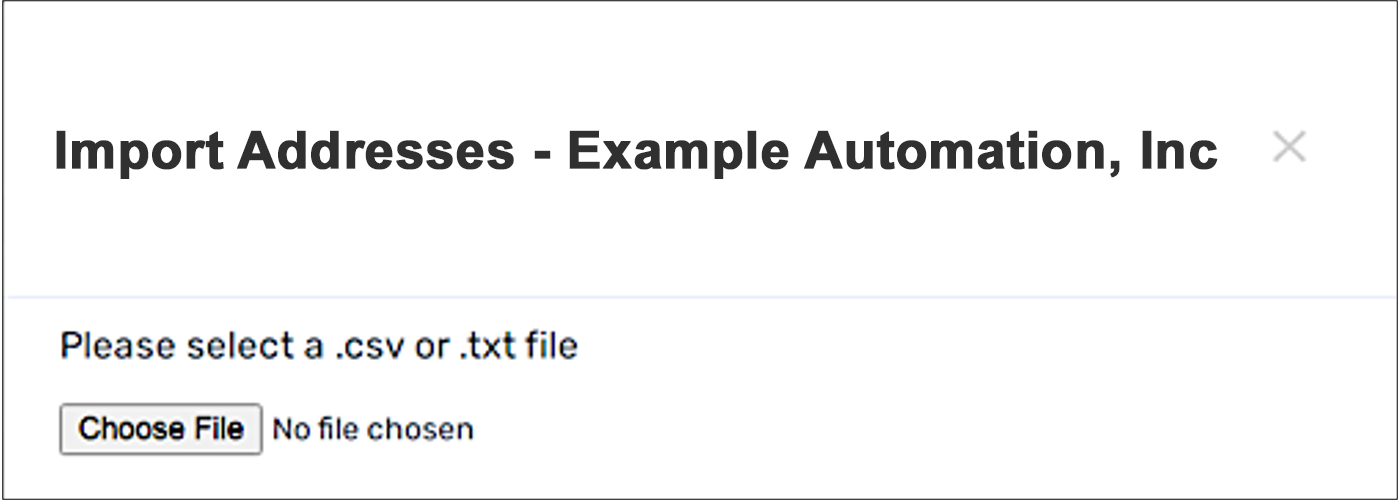This screenshot has height=502, width=1398.
Task: Click the divider line below the header
Action: tap(700, 297)
